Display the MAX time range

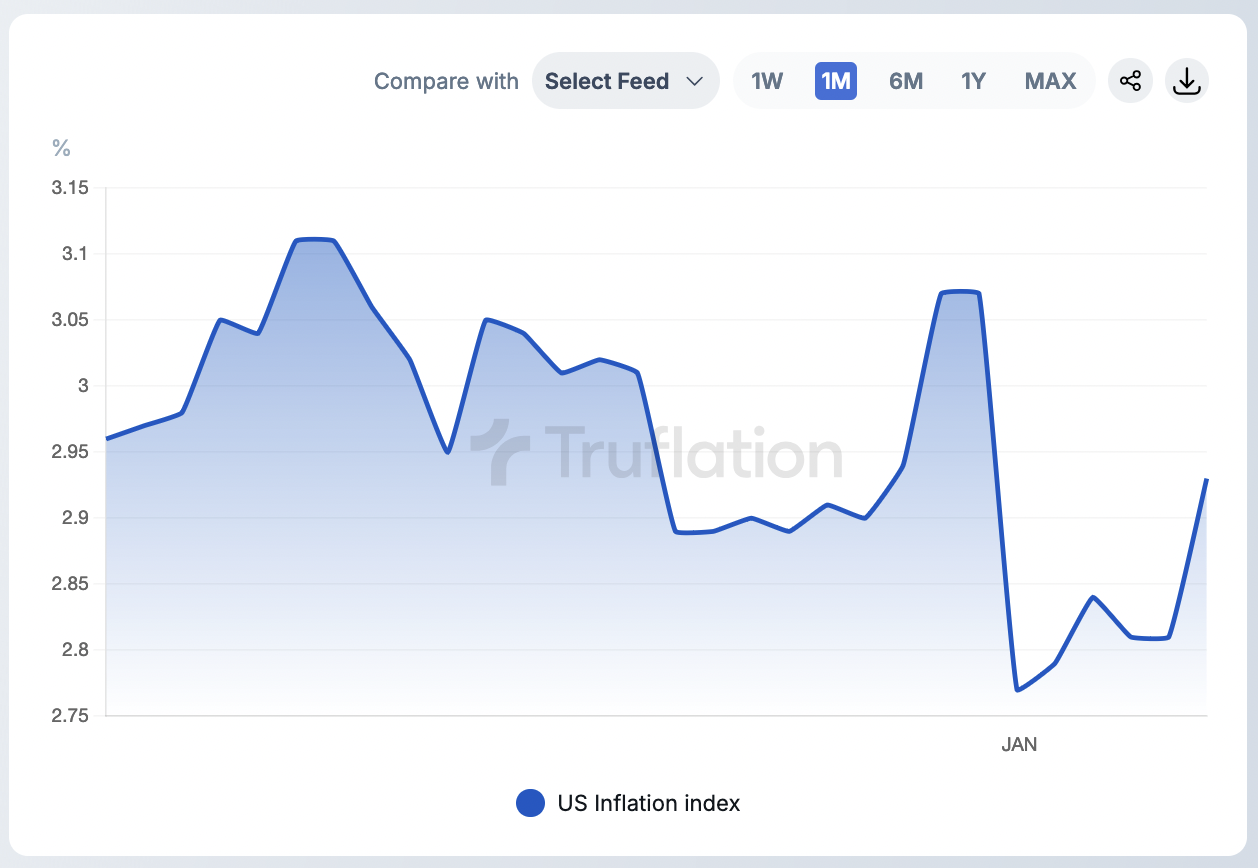pos(1050,81)
